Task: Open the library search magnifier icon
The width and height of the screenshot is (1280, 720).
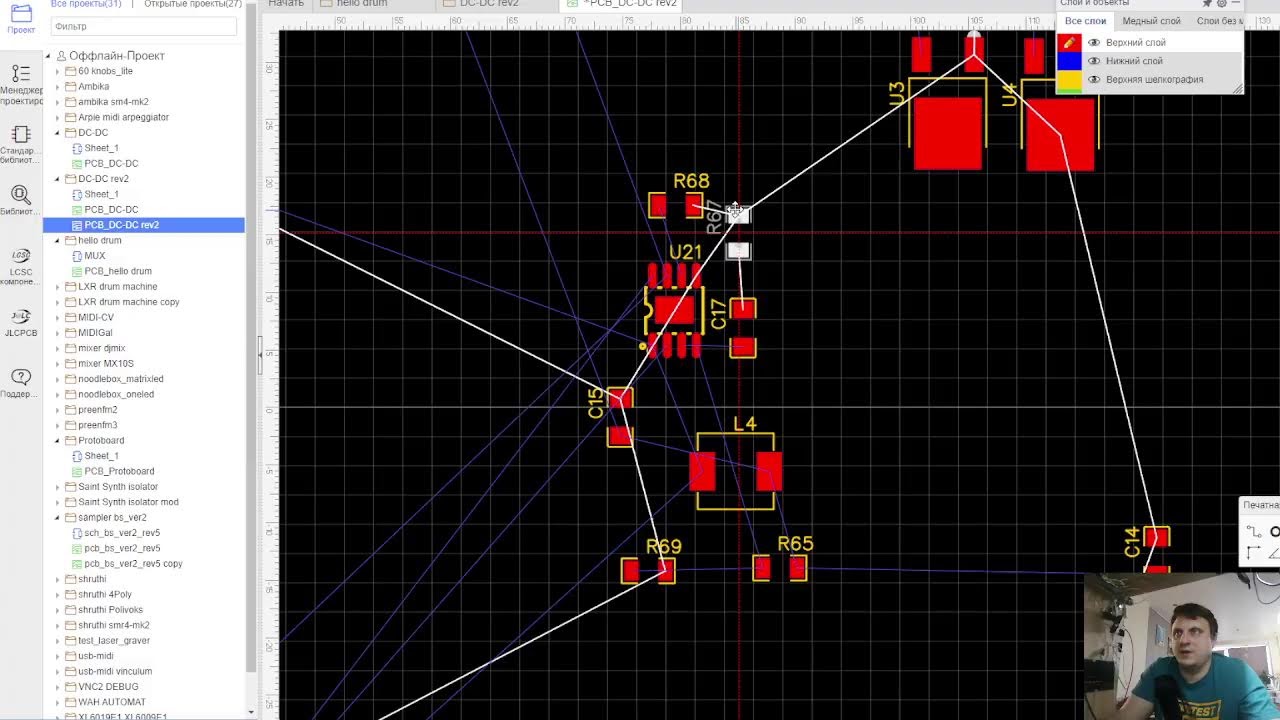Action: pos(21,195)
